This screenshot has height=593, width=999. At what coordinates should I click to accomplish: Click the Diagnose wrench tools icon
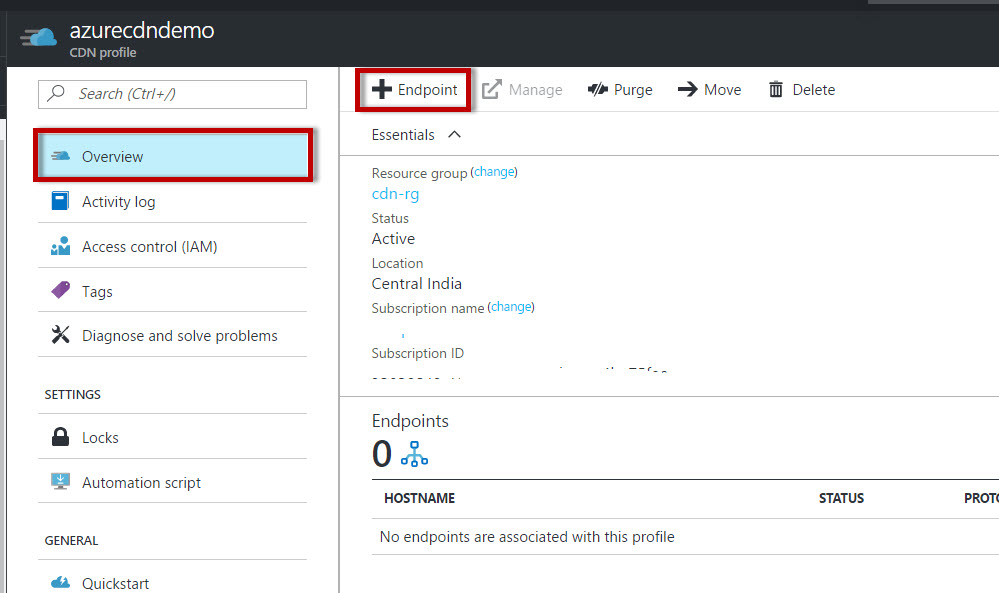(x=61, y=334)
